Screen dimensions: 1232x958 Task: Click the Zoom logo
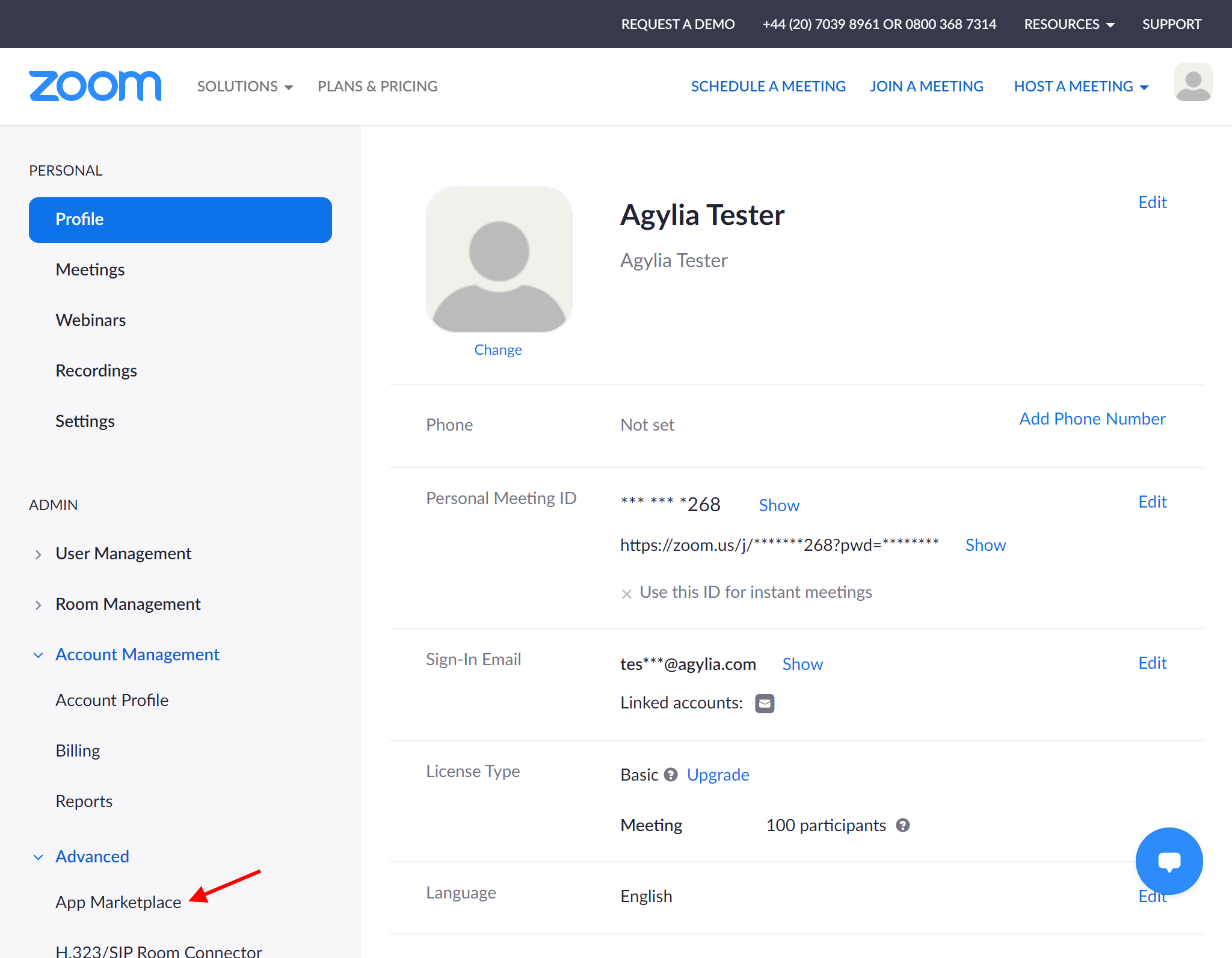tap(95, 86)
